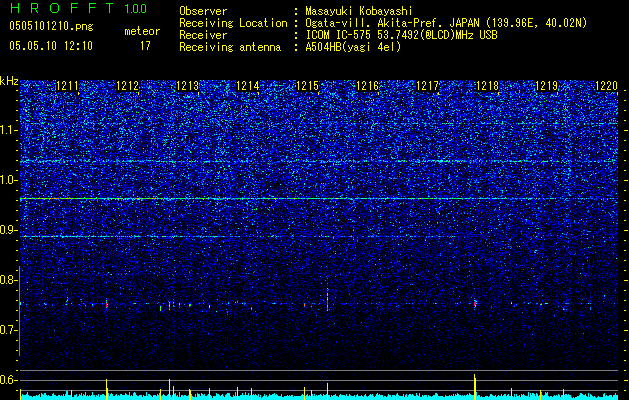Select the 1219 time marker
This screenshot has height=400, width=629.
coord(547,86)
